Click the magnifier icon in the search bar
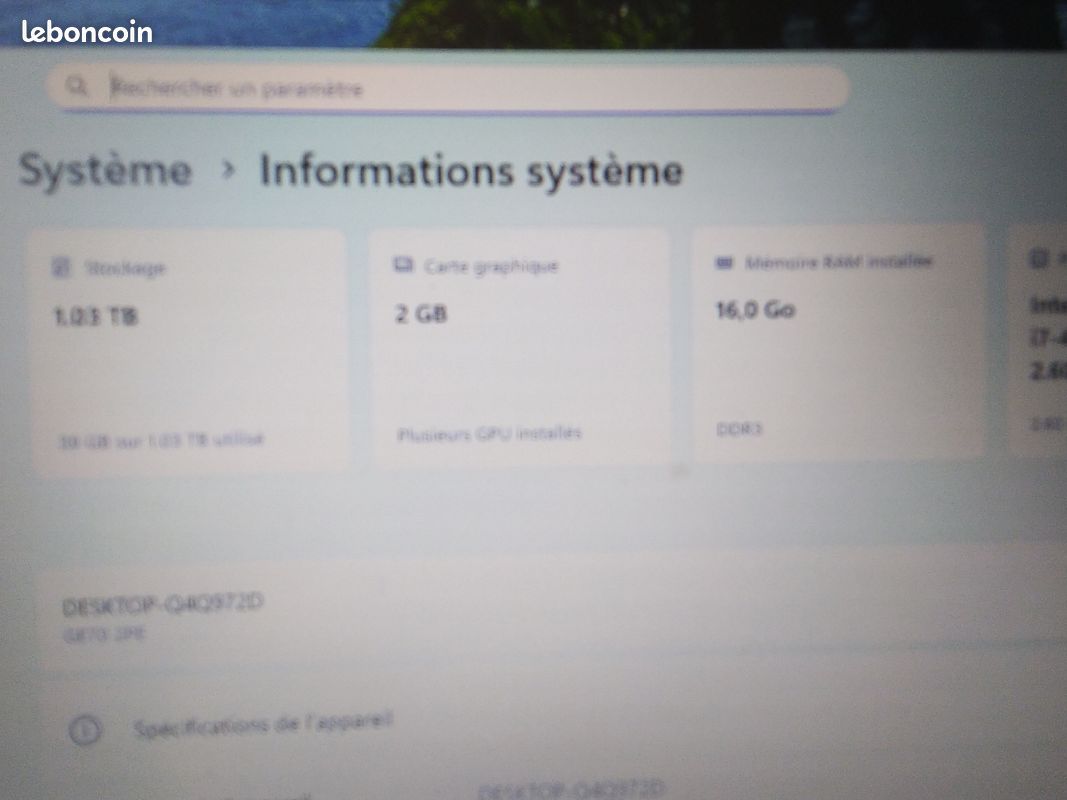1067x800 pixels. (76, 86)
